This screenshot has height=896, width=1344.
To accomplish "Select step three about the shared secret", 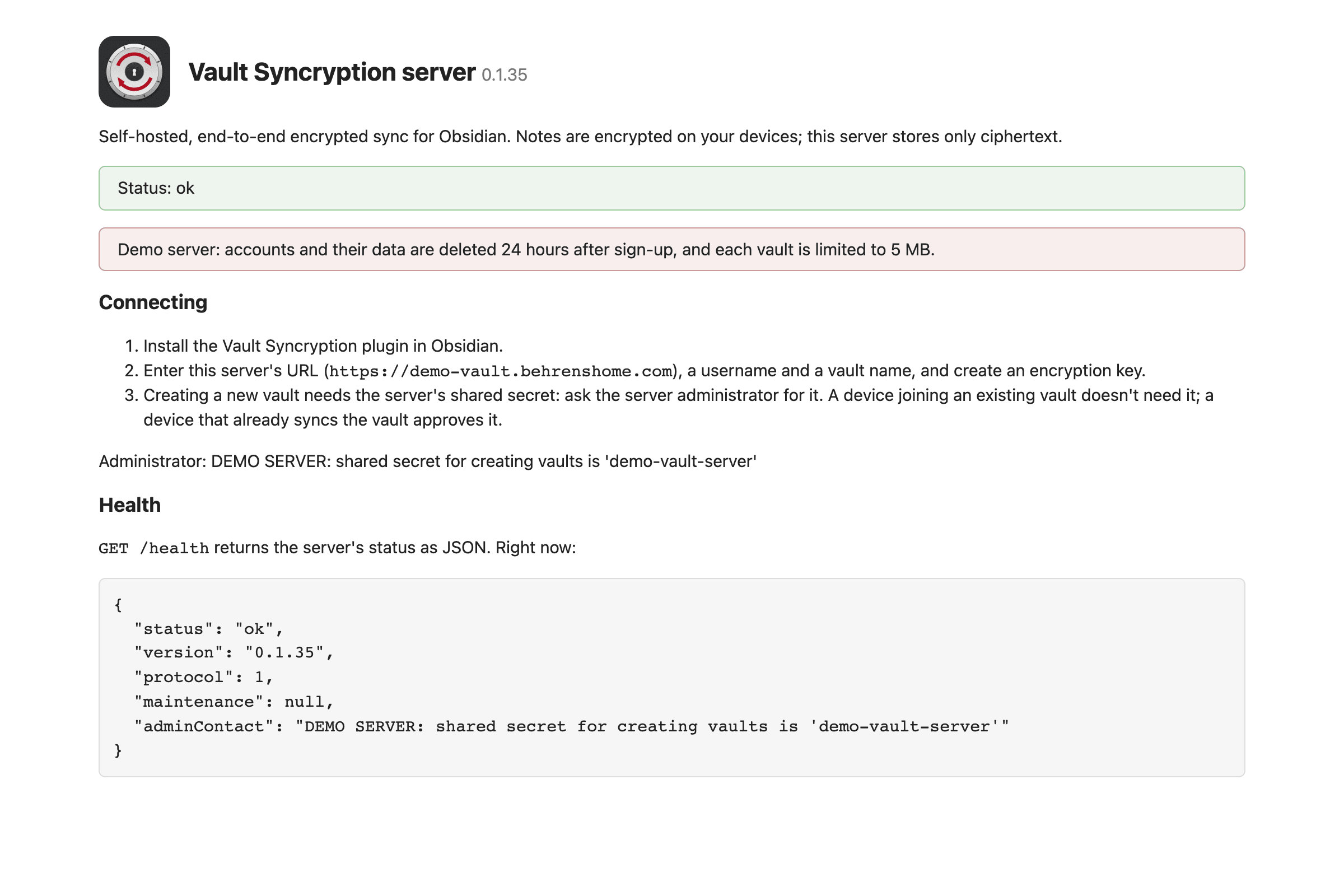I will point(678,408).
